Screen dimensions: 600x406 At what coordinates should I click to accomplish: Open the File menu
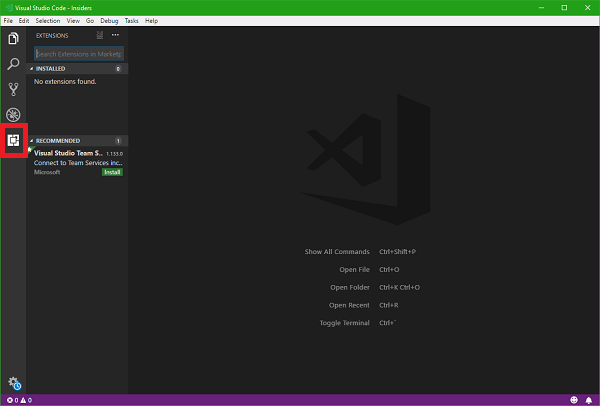click(8, 20)
